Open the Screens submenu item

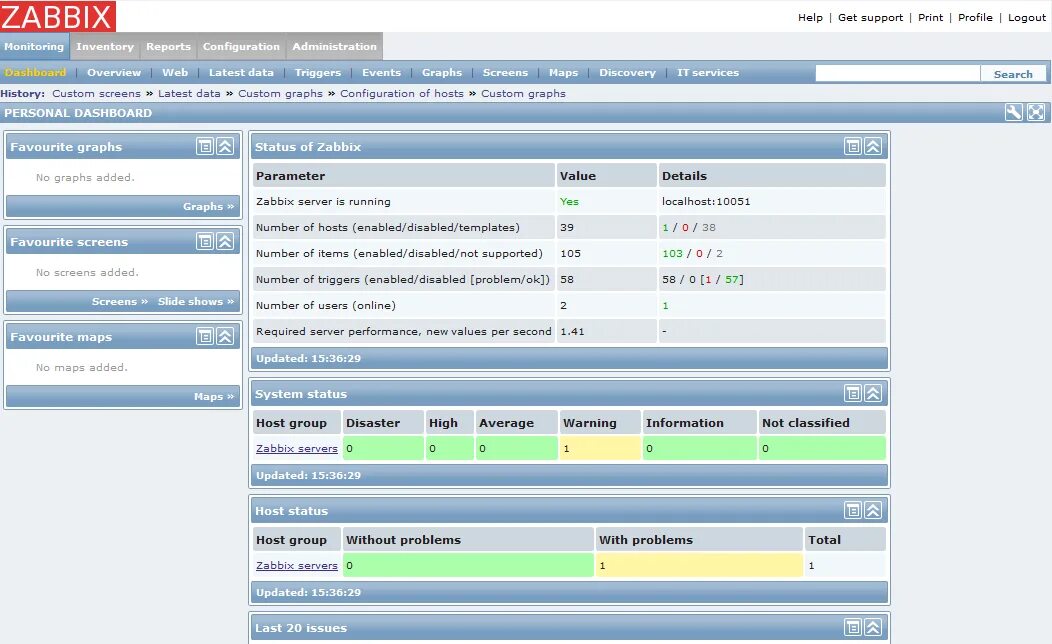pos(505,72)
